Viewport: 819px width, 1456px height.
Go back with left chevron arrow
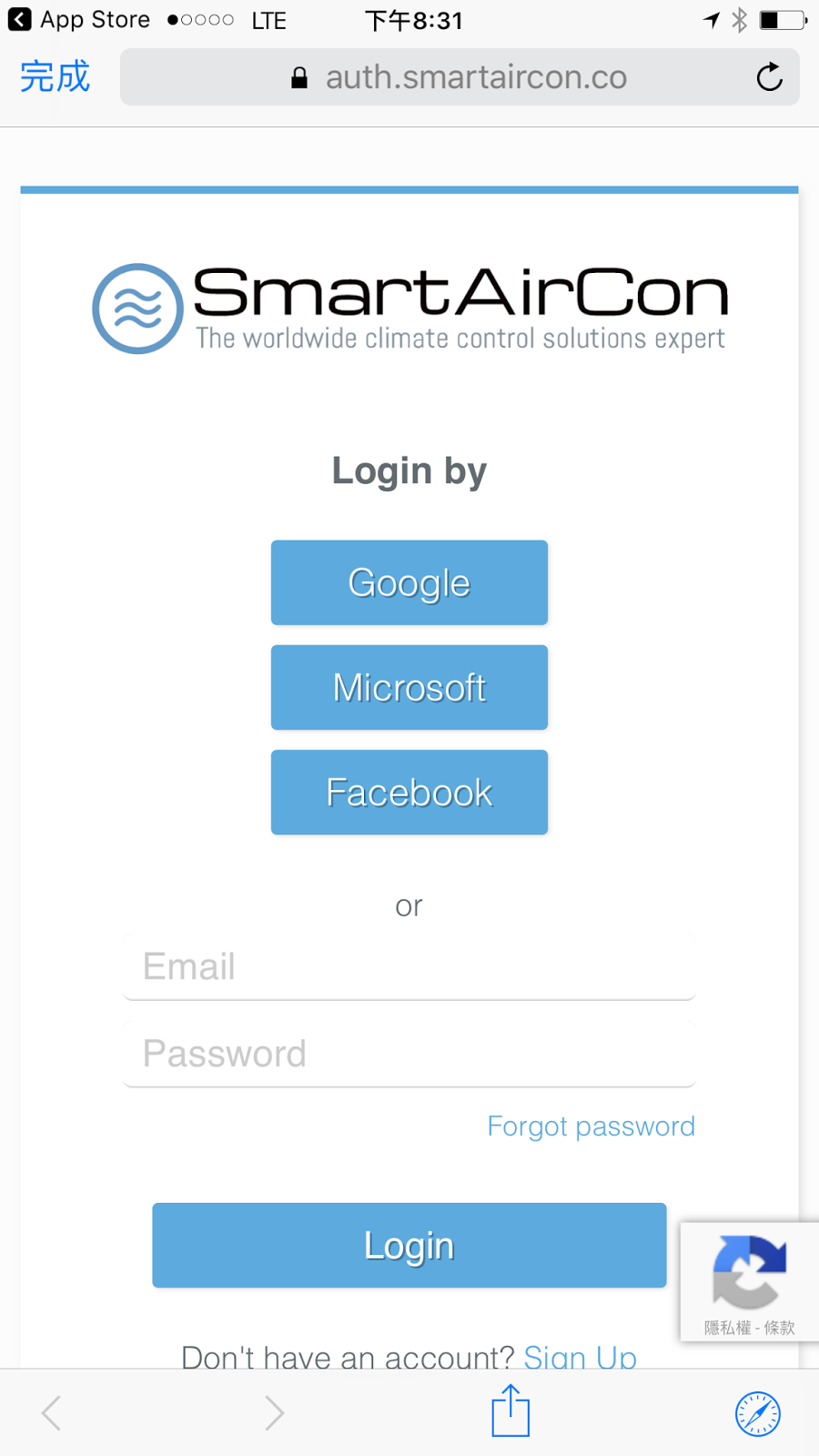click(x=52, y=1413)
